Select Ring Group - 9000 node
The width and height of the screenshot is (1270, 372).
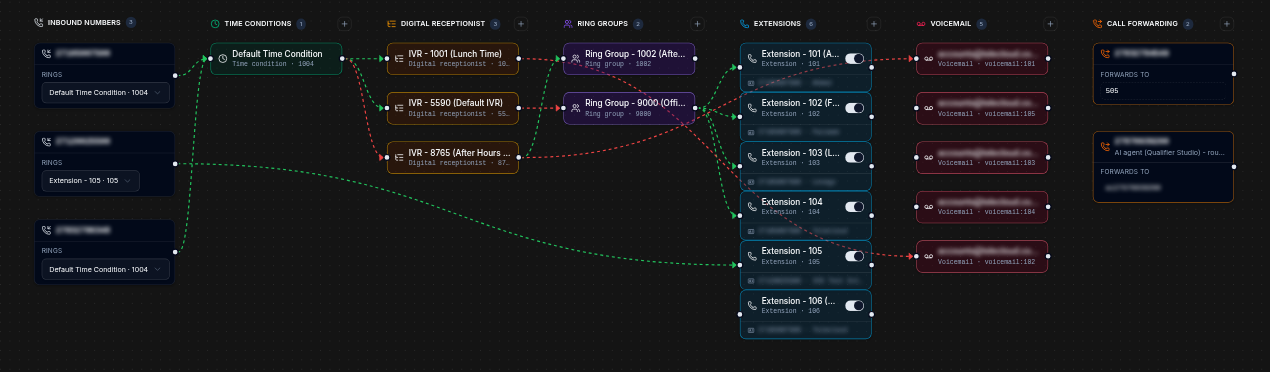[x=629, y=108]
